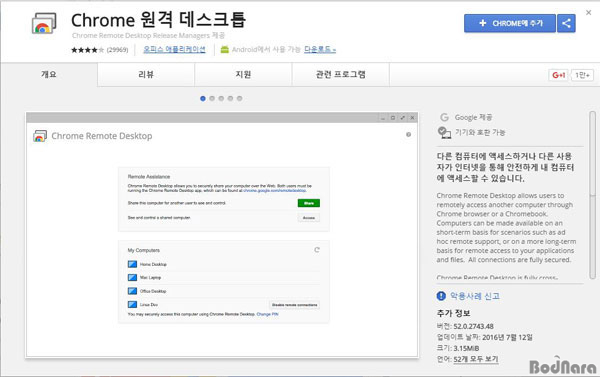This screenshot has height=377, width=600.
Task: Click the rating count (29969)
Action: point(117,50)
